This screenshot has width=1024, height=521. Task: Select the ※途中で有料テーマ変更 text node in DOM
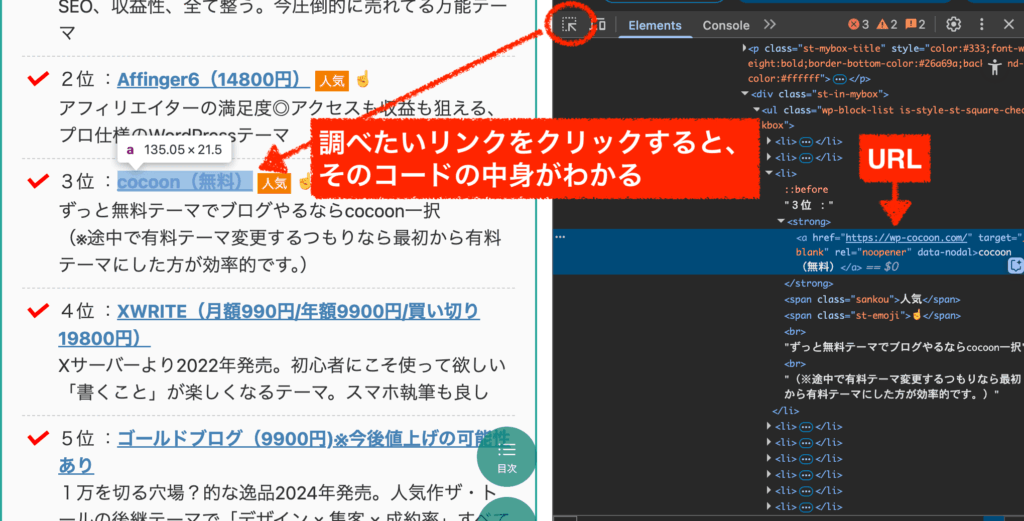pos(903,387)
